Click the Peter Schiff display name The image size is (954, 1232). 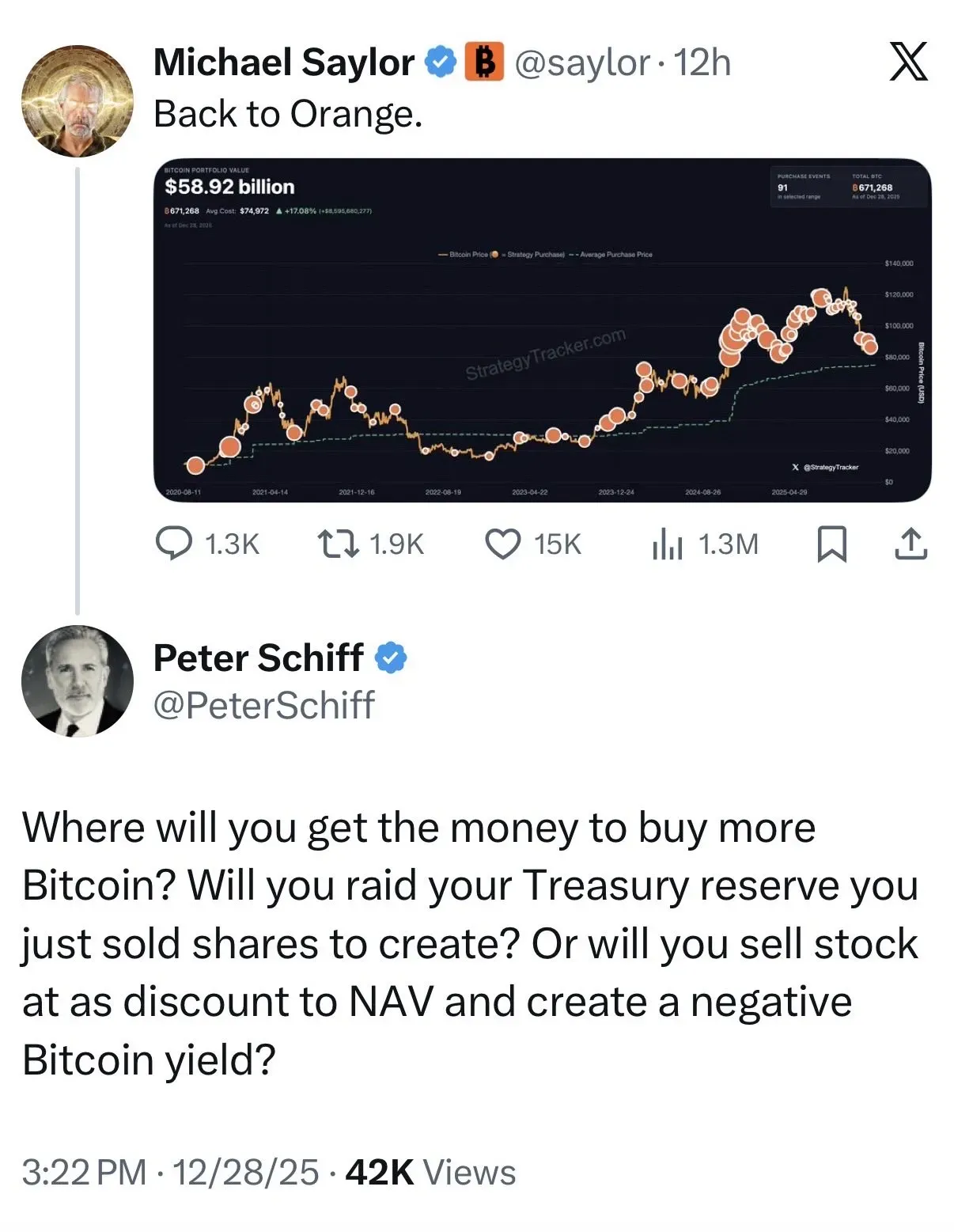(258, 658)
